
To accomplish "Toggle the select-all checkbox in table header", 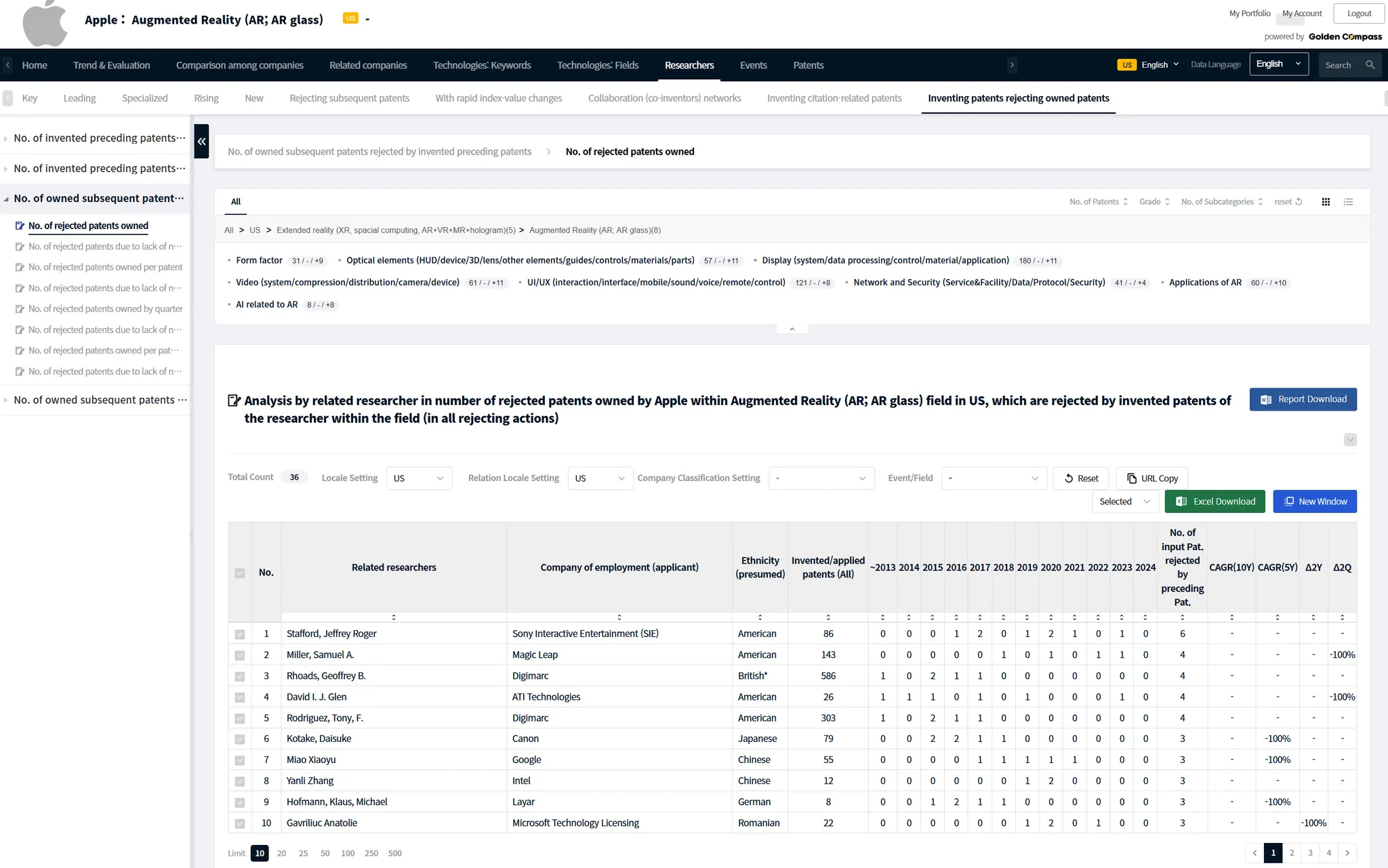I will coord(239,573).
